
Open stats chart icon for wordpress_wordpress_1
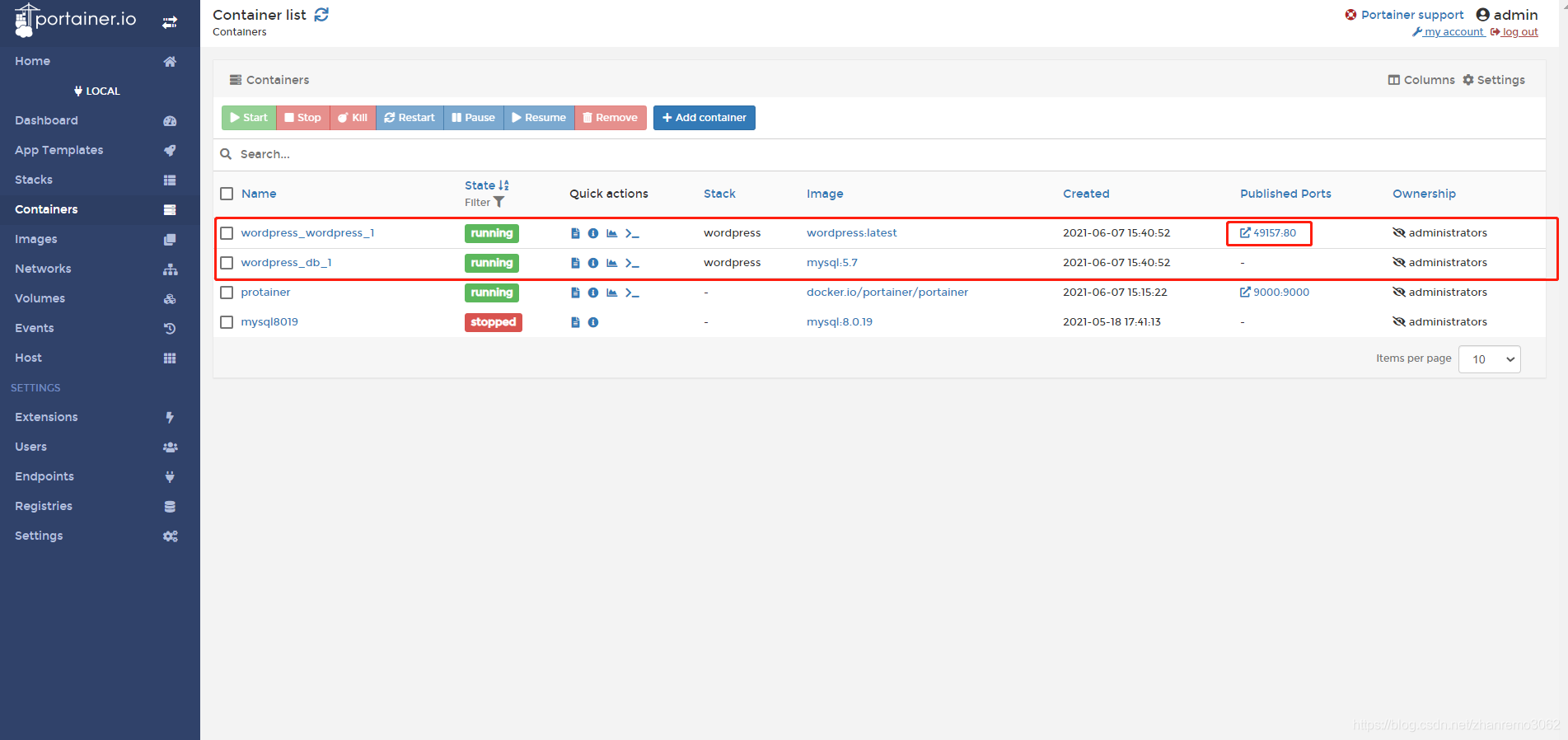click(612, 233)
